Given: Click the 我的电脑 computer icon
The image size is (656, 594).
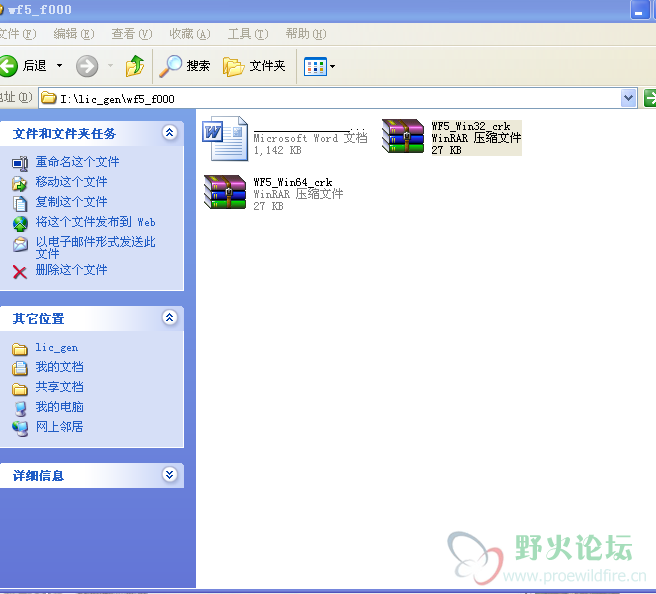Looking at the screenshot, I should point(20,409).
